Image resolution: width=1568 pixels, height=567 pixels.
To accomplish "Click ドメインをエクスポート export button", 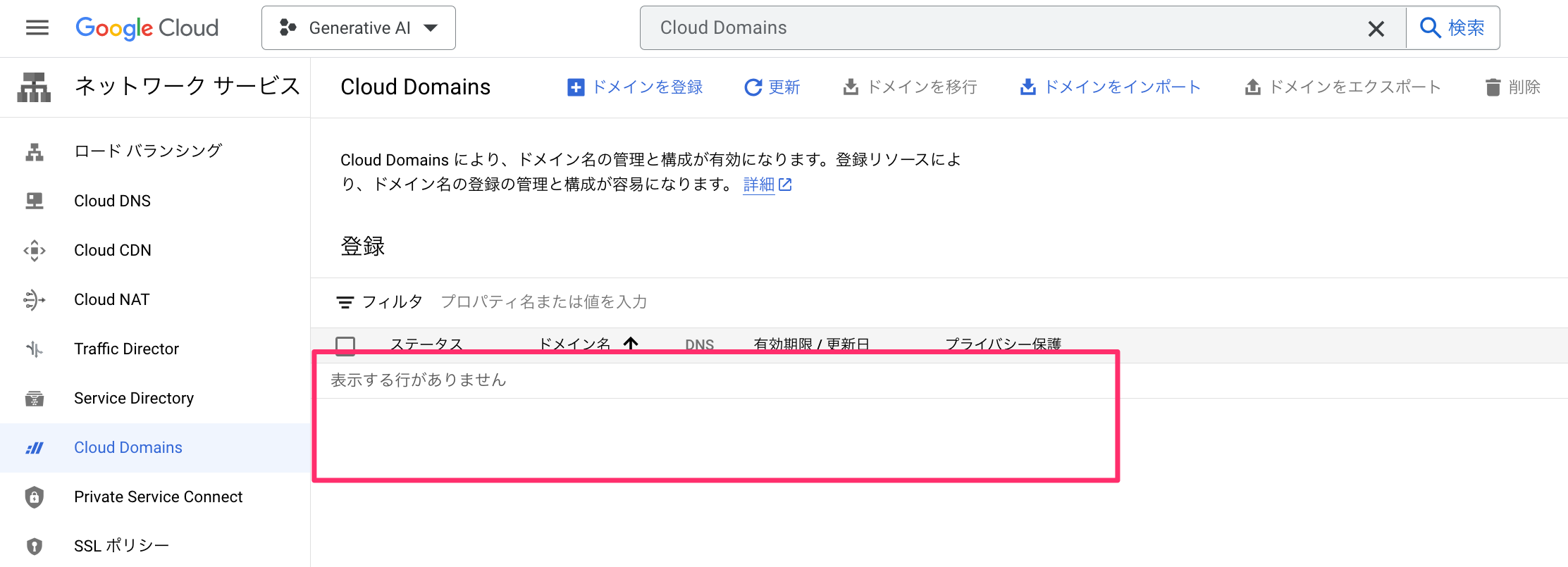I will (1342, 87).
